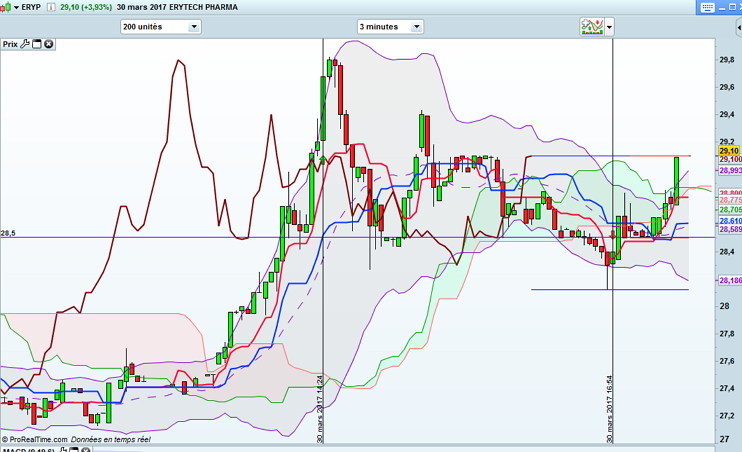Click the 28,993 purple price label
The image size is (742, 452).
point(730,170)
